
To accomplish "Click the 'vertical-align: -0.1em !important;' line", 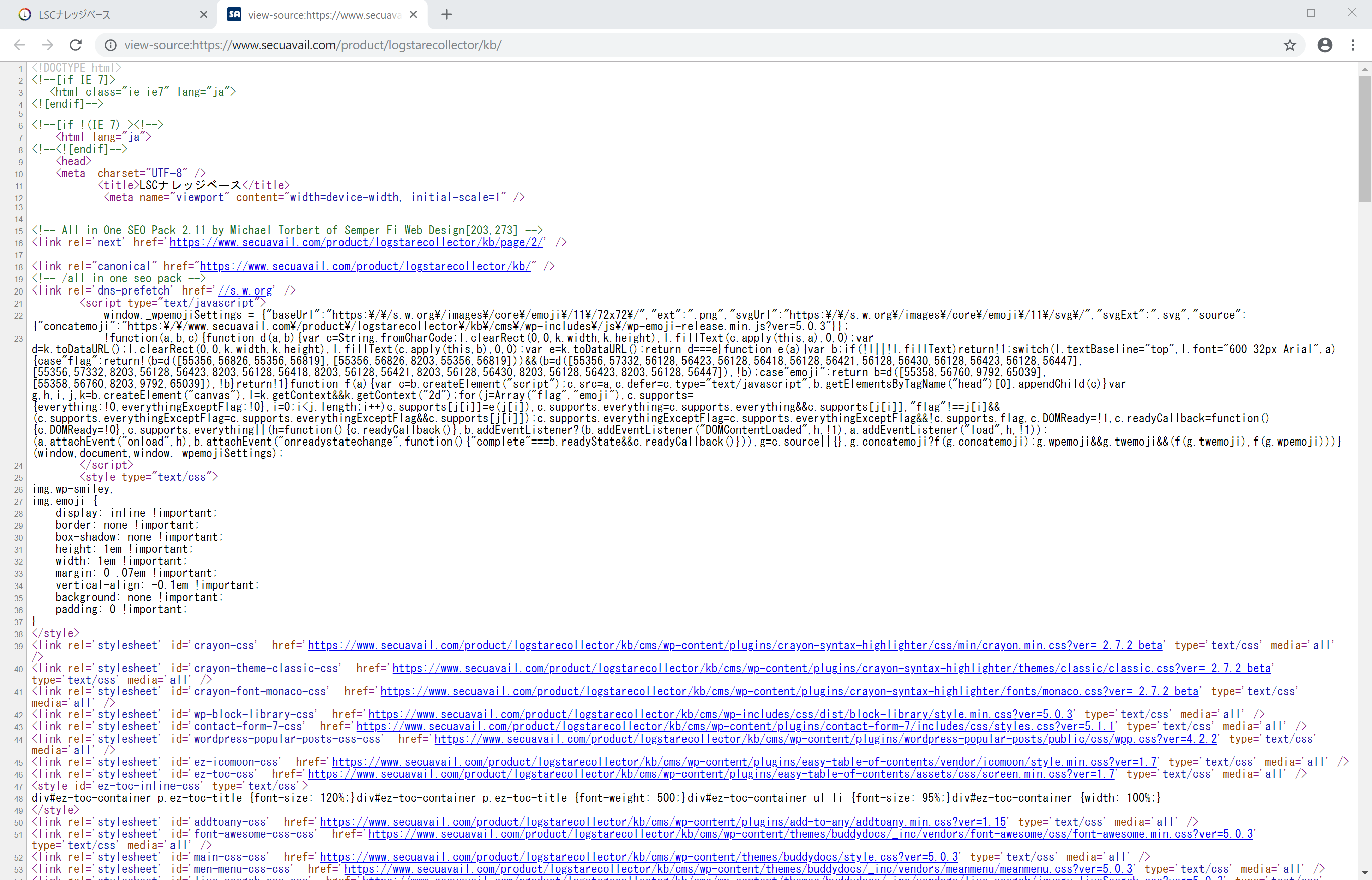I will (x=157, y=585).
